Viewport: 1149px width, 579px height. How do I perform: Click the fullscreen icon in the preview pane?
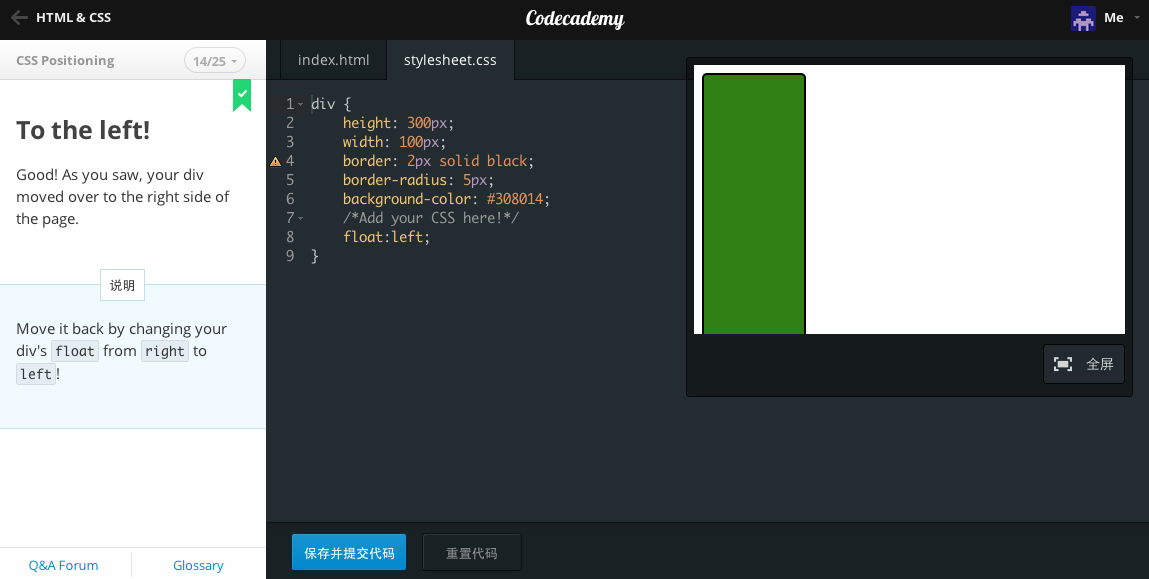[1062, 364]
